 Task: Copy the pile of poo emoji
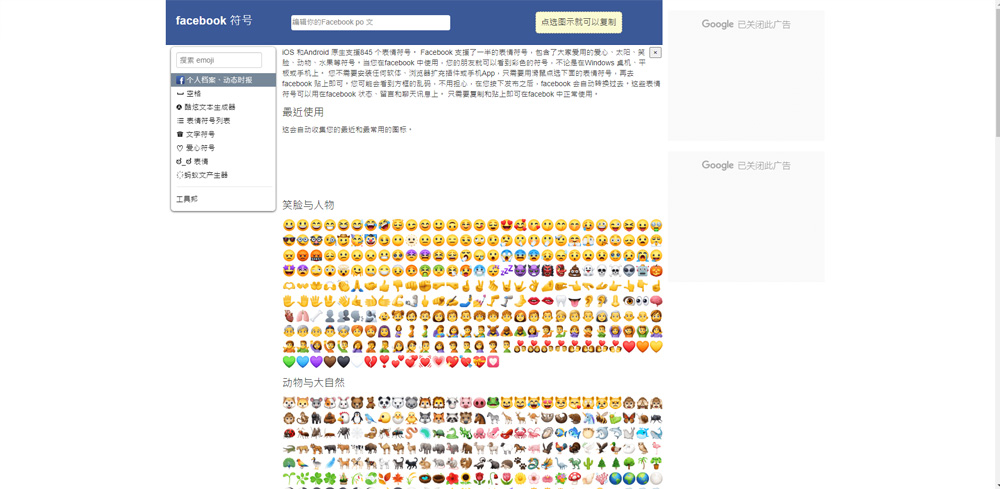575,270
